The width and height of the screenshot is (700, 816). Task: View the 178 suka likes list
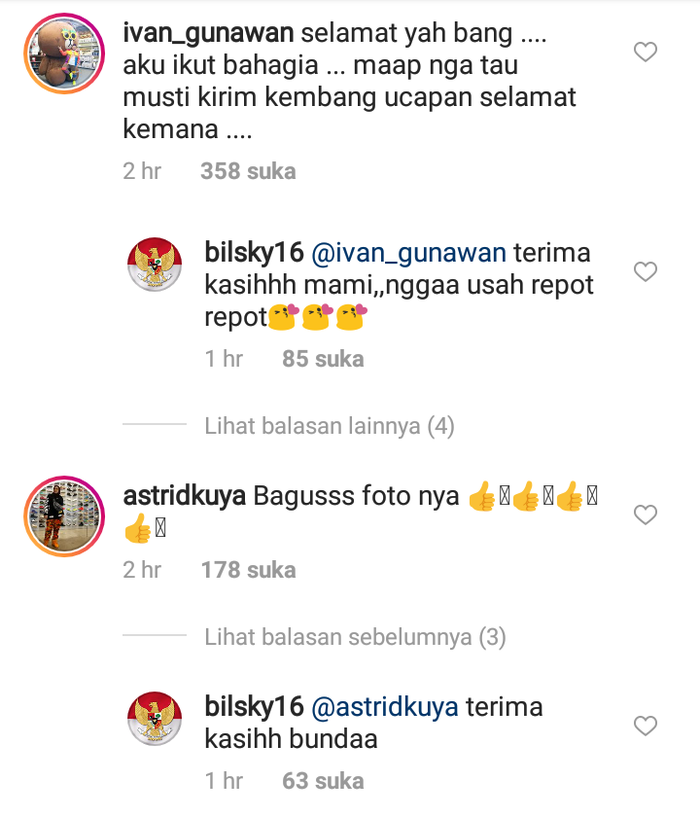(x=248, y=570)
